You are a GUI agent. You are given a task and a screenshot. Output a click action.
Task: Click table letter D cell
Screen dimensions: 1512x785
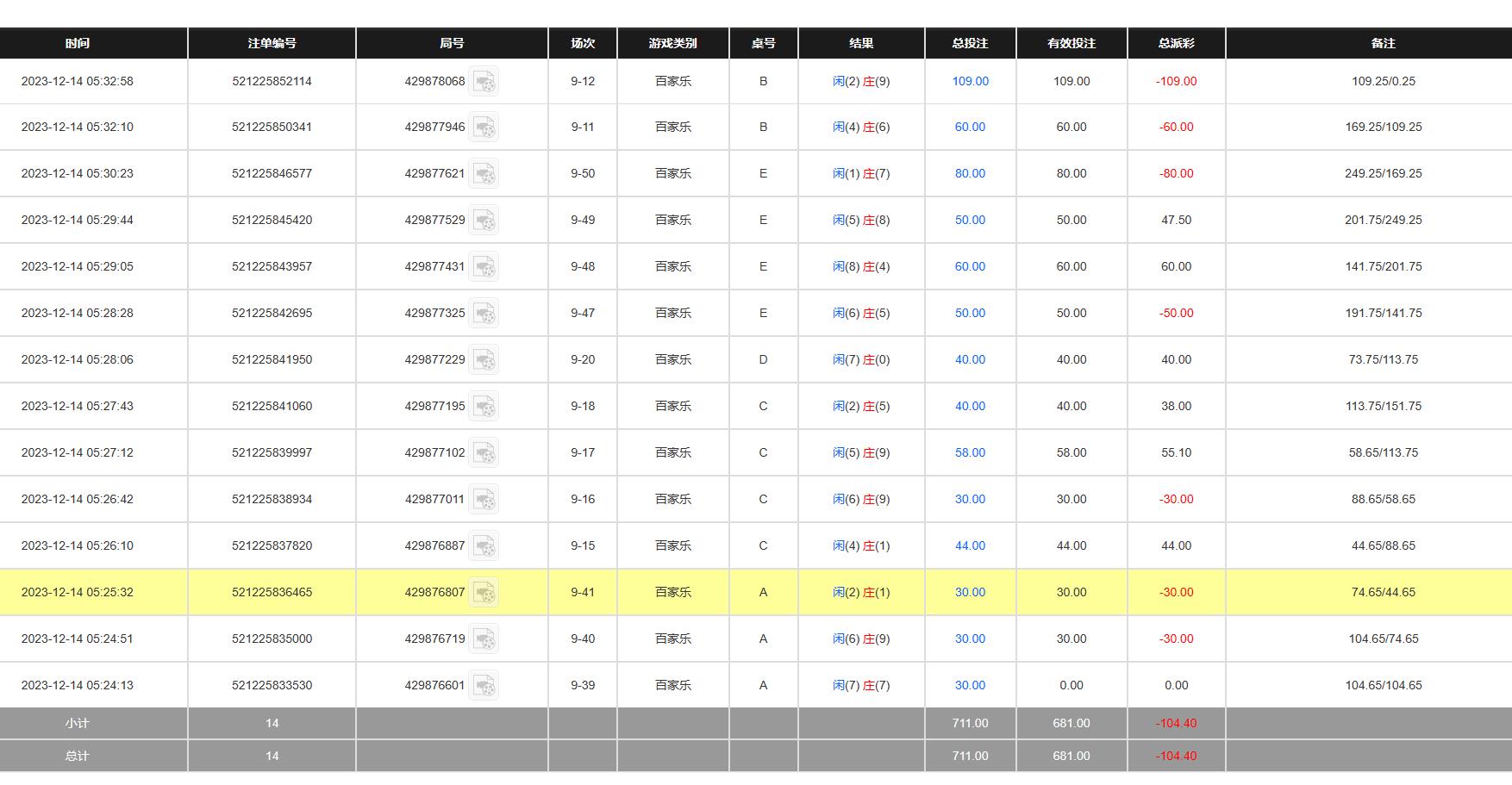click(x=763, y=359)
